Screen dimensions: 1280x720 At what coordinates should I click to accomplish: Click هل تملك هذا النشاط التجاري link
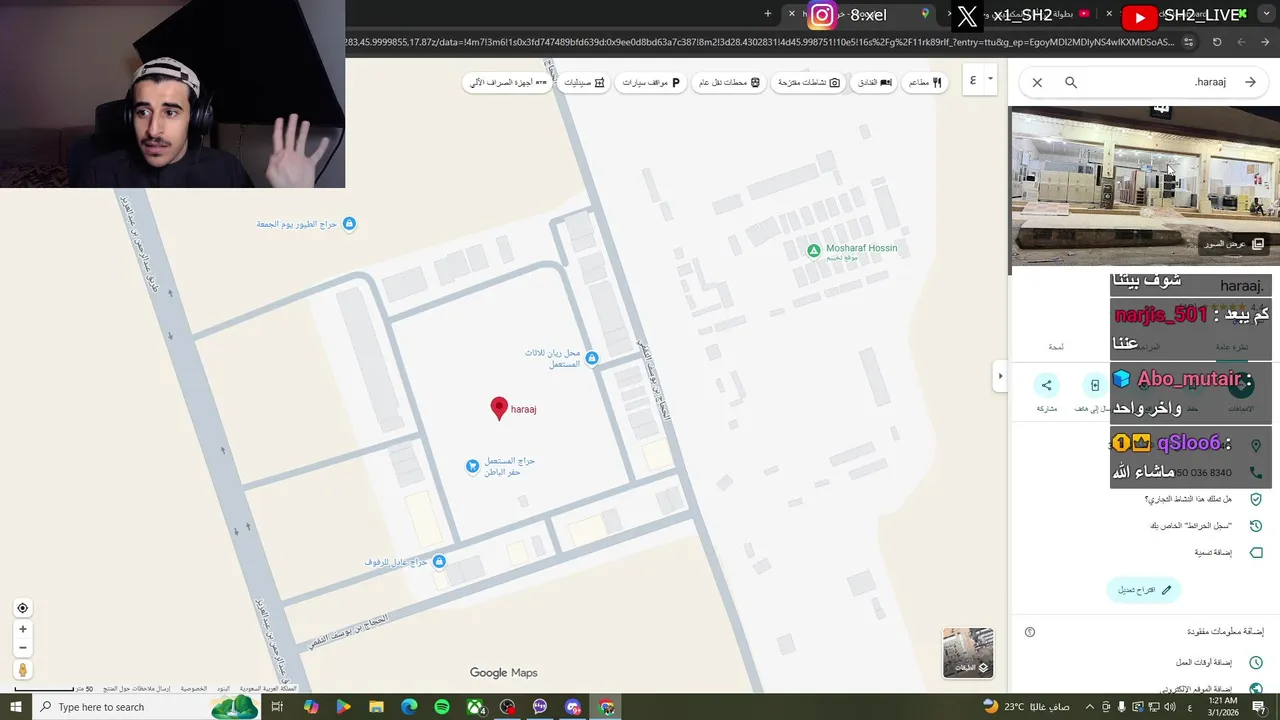point(1188,499)
